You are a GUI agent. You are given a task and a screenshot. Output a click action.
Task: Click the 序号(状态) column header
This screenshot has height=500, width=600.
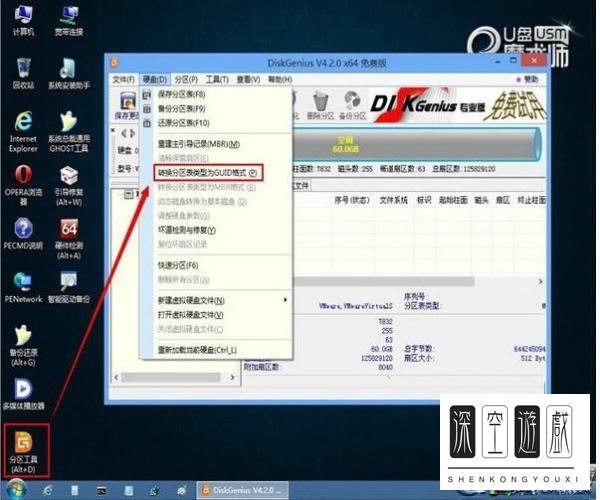352,200
